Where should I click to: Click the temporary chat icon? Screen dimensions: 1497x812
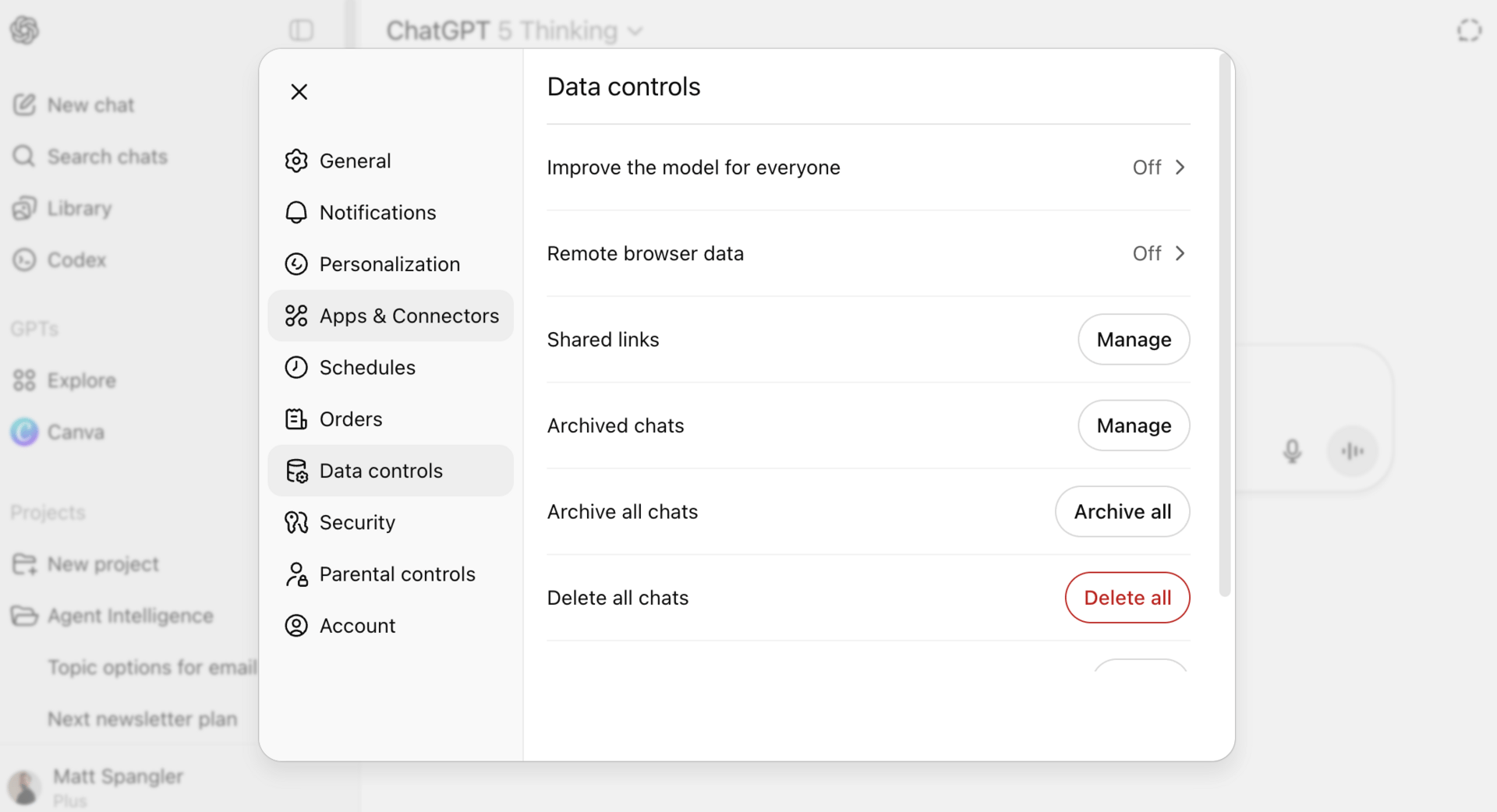pyautogui.click(x=1469, y=30)
